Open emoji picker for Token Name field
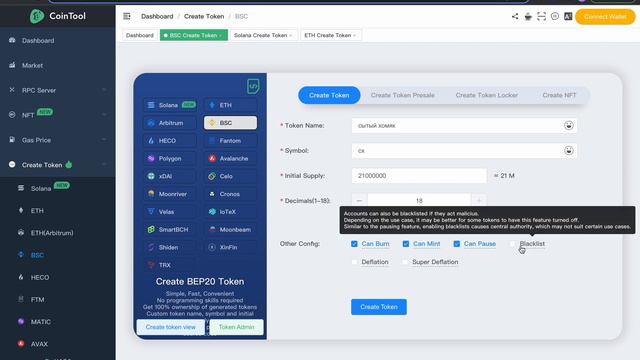This screenshot has width=640, height=360. tap(569, 125)
